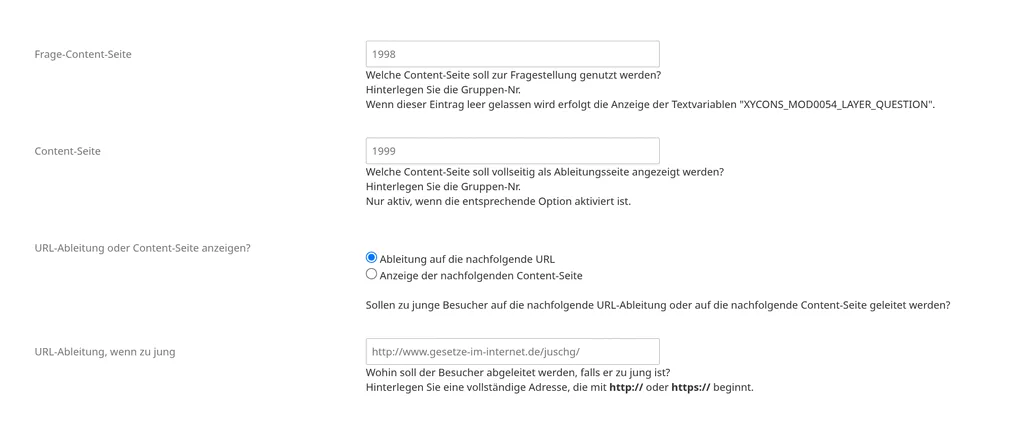This screenshot has width=1024, height=422.
Task: Click the bold 'https://' text in the hint
Action: coord(690,387)
